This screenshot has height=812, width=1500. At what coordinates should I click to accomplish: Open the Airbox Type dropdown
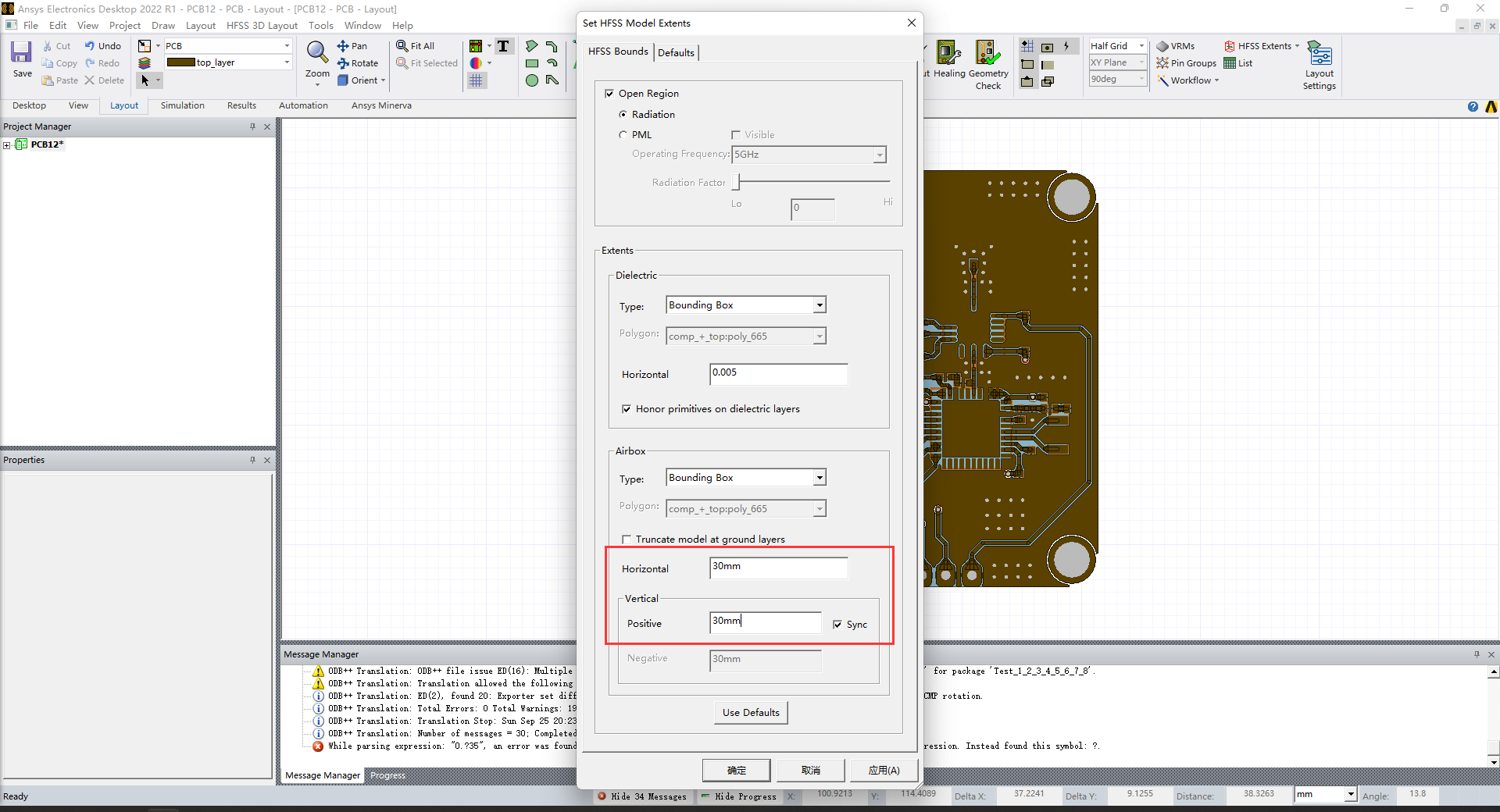click(820, 478)
